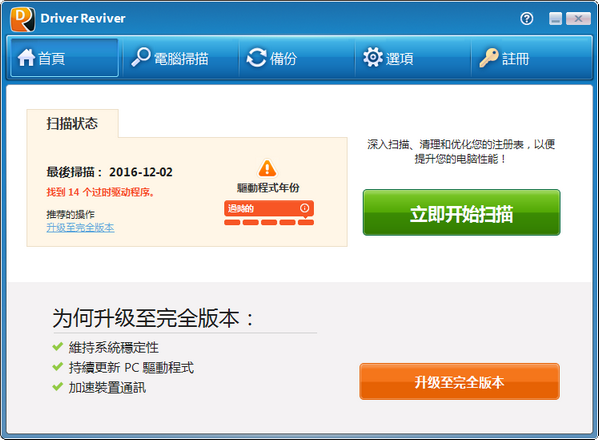Click the 驅動程式年份 label
Image resolution: width=599 pixels, height=440 pixels.
click(x=268, y=188)
